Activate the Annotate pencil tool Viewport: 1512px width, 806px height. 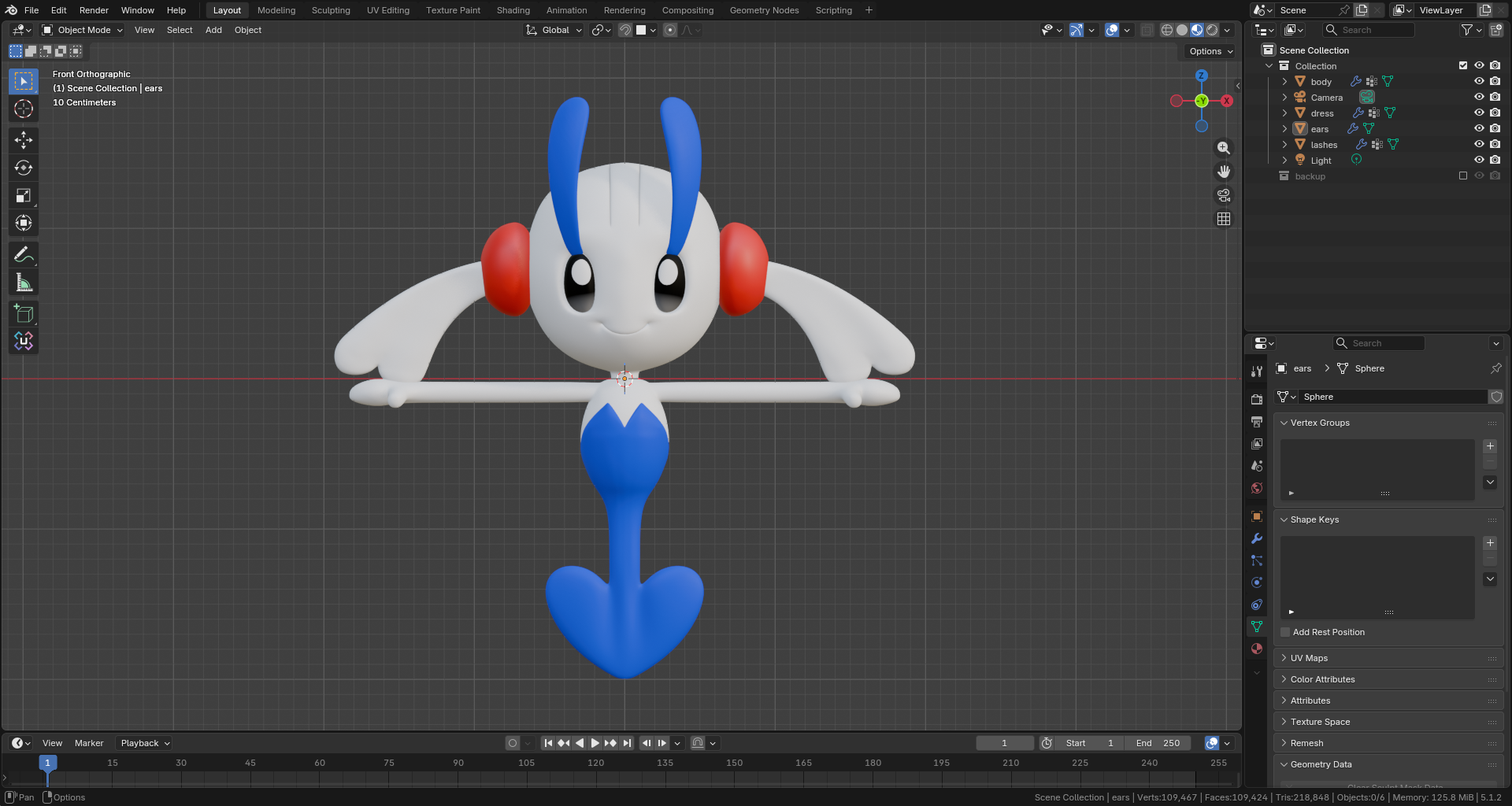click(24, 255)
